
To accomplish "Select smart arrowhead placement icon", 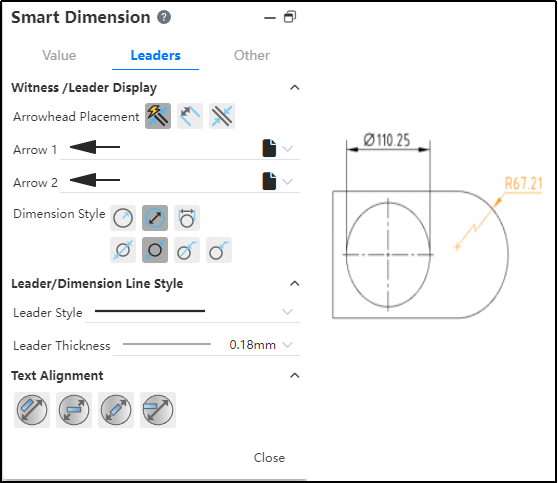I will 158,116.
